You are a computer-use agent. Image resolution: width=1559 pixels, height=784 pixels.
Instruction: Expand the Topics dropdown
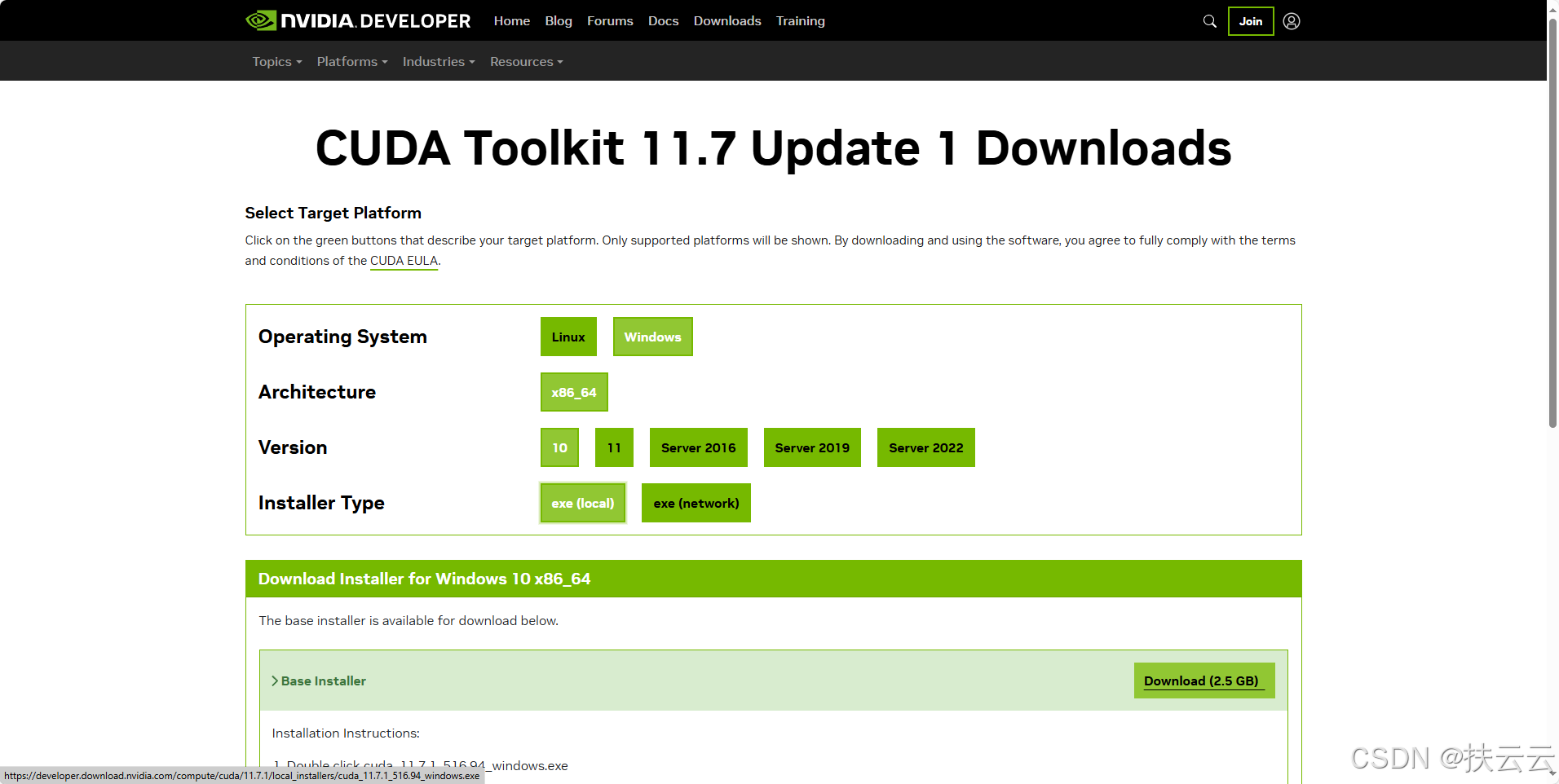tap(277, 62)
